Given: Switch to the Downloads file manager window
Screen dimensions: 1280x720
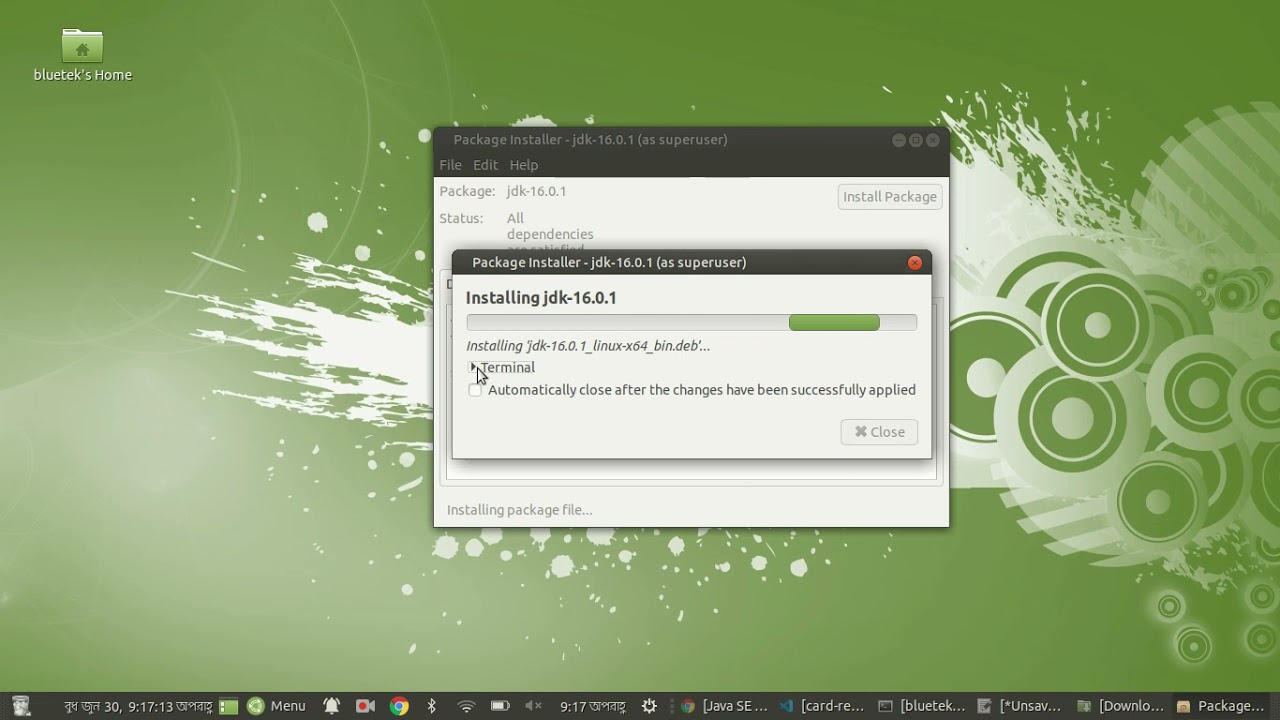Looking at the screenshot, I should click(x=1120, y=706).
